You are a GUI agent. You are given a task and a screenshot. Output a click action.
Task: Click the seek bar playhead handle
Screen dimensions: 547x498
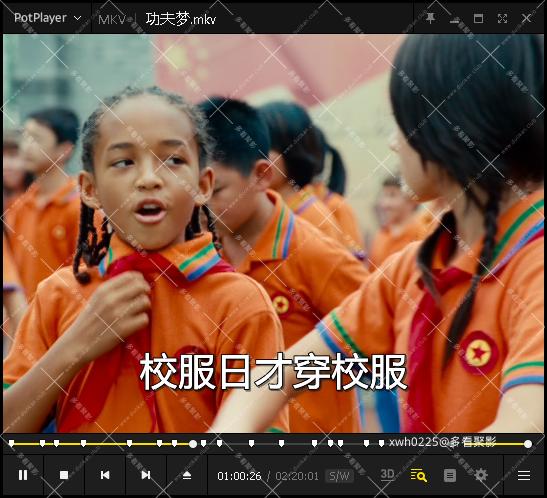click(193, 444)
